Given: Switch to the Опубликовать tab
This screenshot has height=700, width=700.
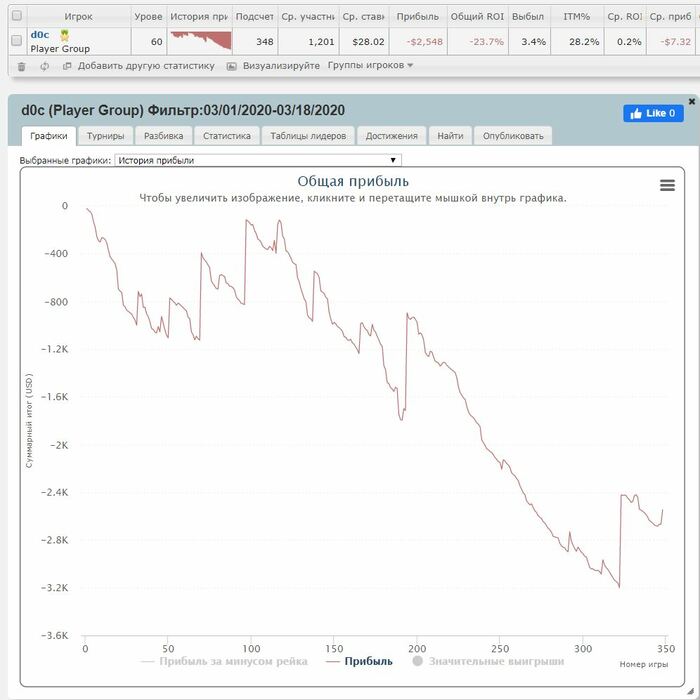Looking at the screenshot, I should point(513,136).
